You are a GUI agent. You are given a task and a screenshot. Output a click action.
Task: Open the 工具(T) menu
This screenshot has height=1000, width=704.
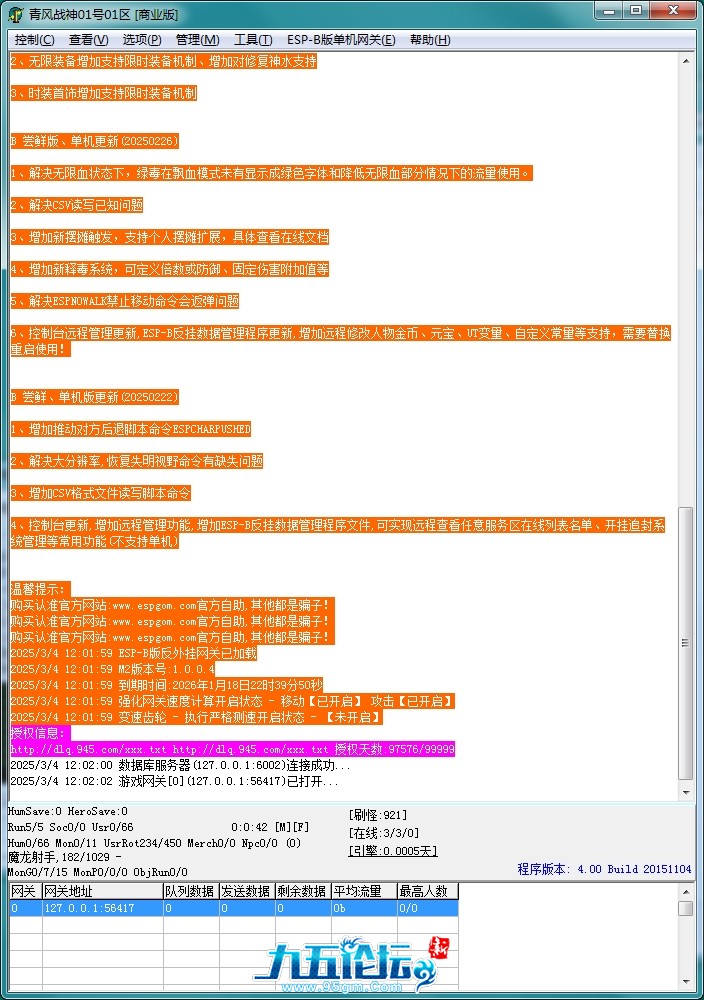coord(253,40)
